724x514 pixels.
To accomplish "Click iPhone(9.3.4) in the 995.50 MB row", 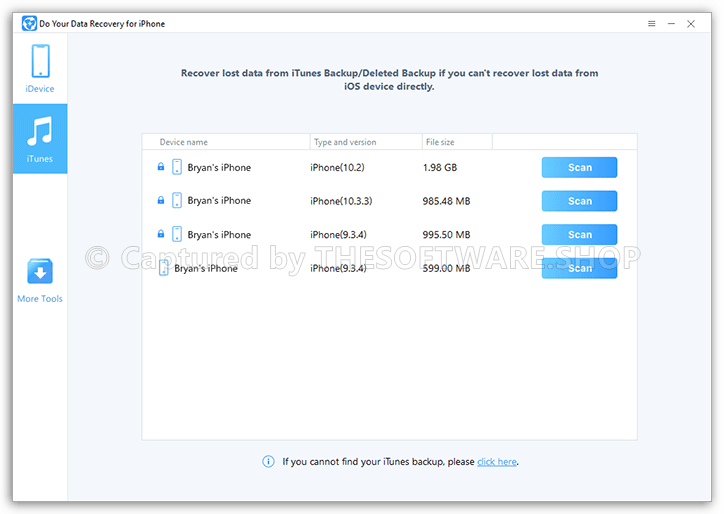I will click(x=338, y=235).
